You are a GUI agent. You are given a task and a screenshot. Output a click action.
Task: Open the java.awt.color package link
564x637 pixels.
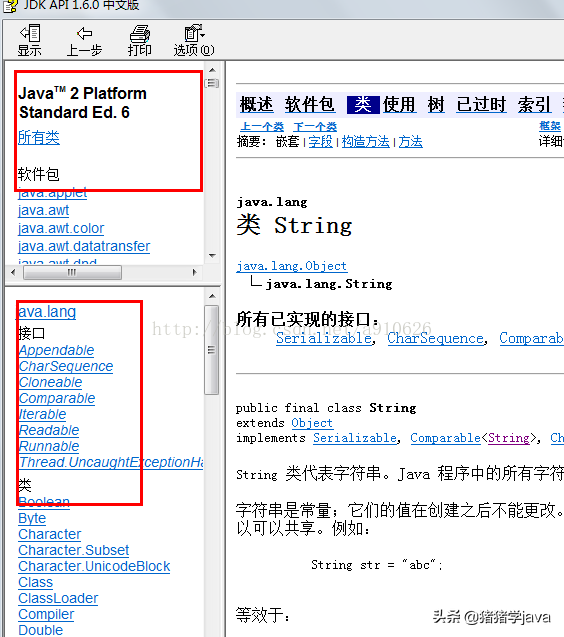coord(61,228)
